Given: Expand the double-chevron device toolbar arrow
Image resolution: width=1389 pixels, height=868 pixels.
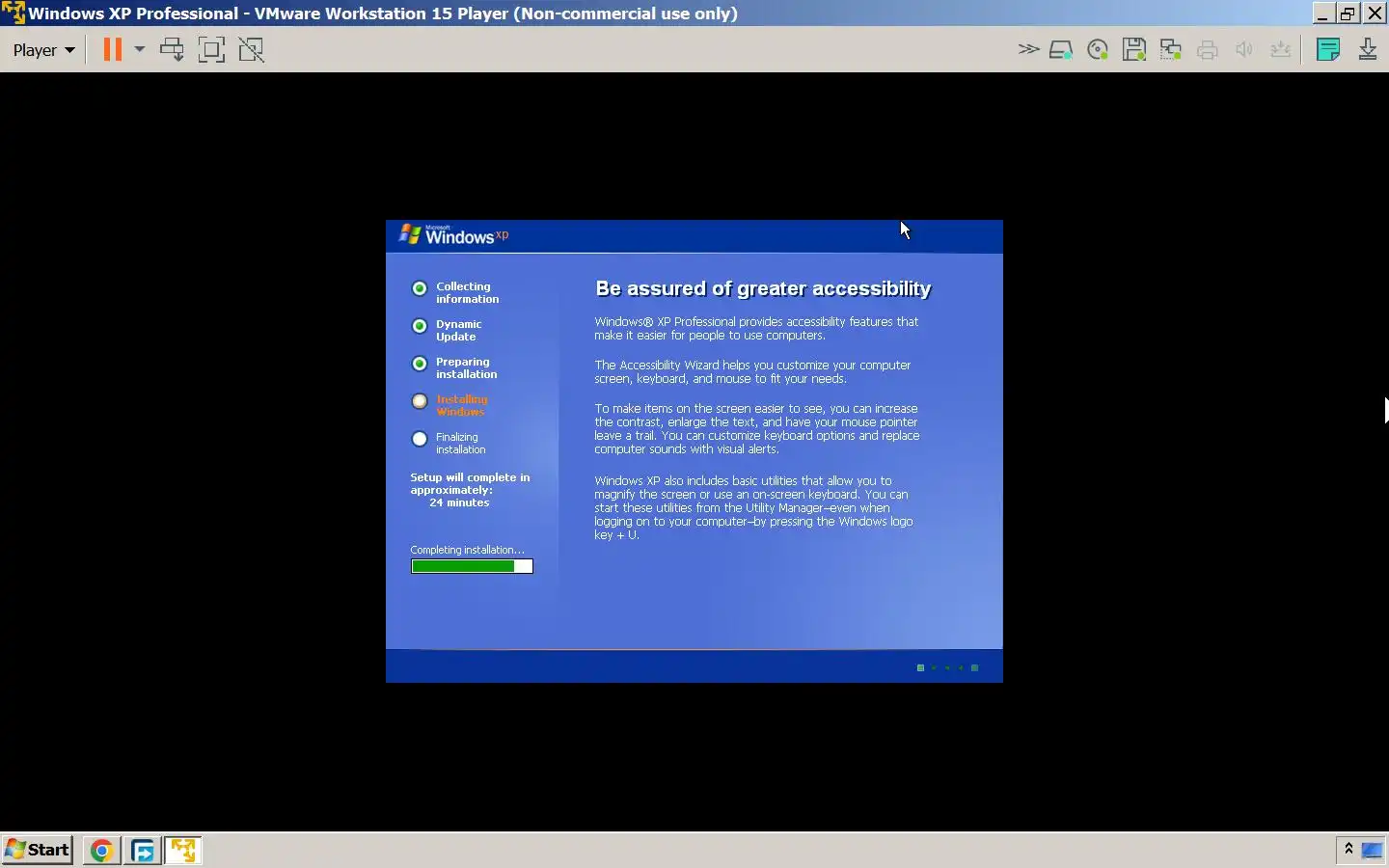Looking at the screenshot, I should tap(1028, 49).
